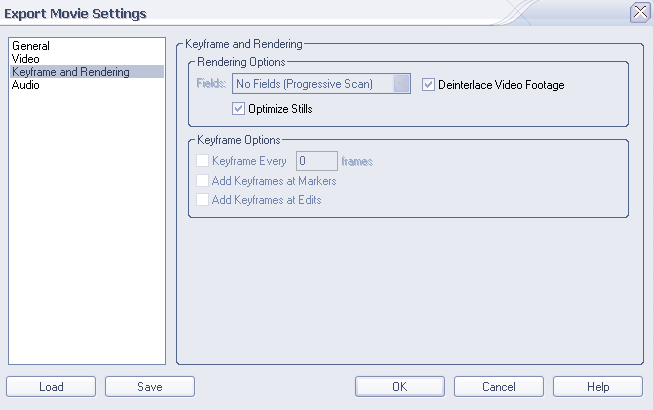The image size is (654, 410).
Task: Open Help for export settings
Action: (598, 387)
